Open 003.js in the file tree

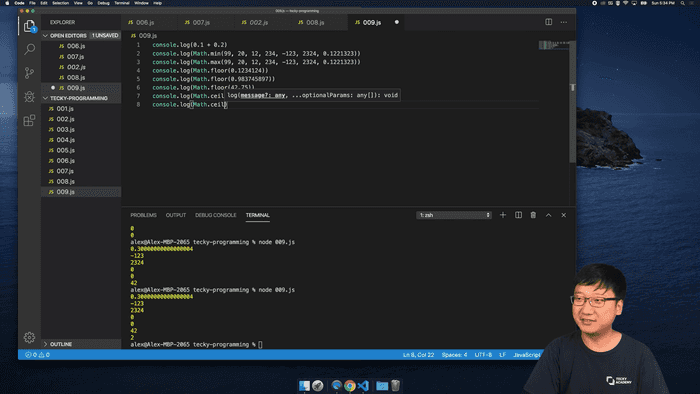[81, 129]
